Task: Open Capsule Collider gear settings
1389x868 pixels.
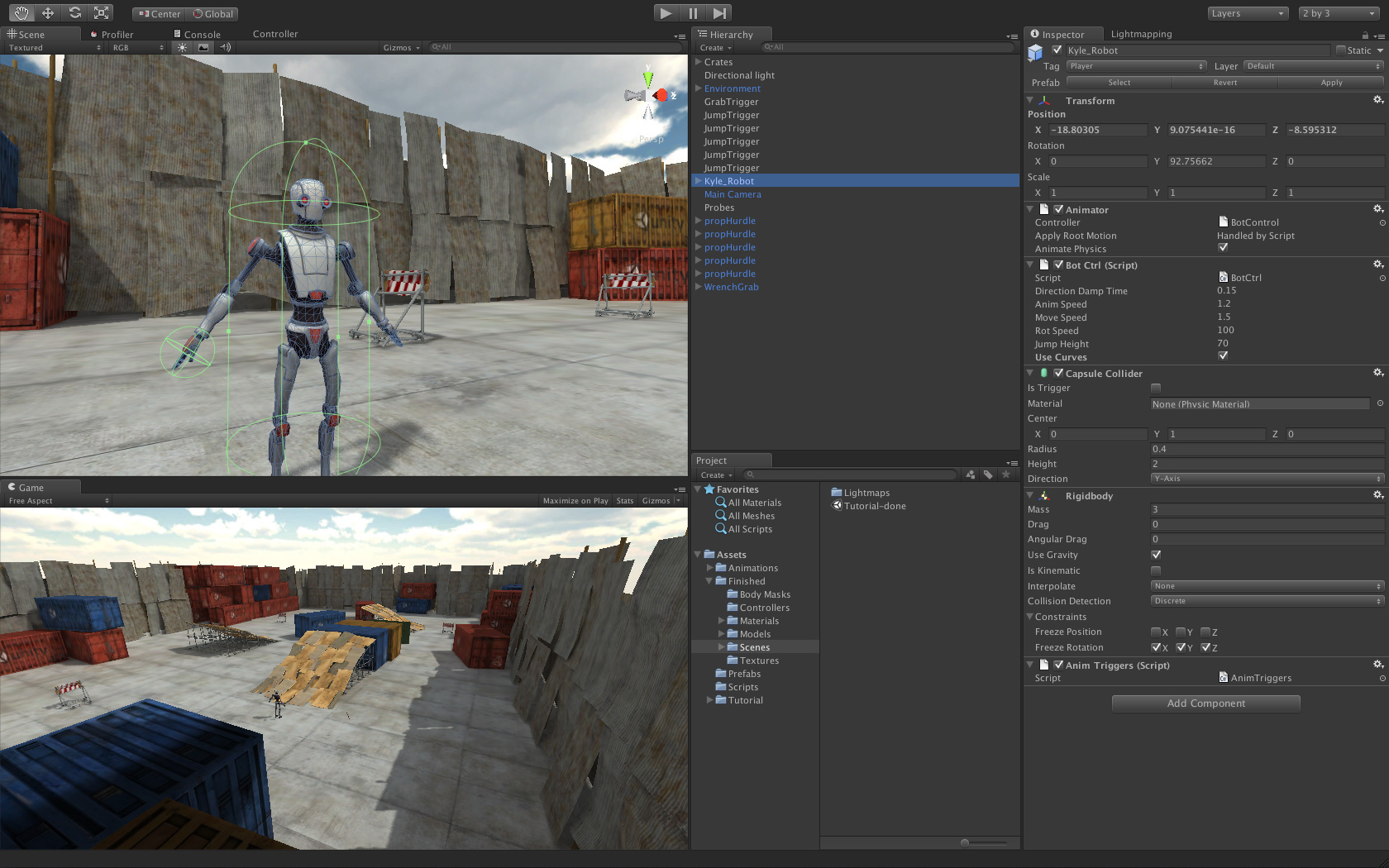Action: [1377, 373]
